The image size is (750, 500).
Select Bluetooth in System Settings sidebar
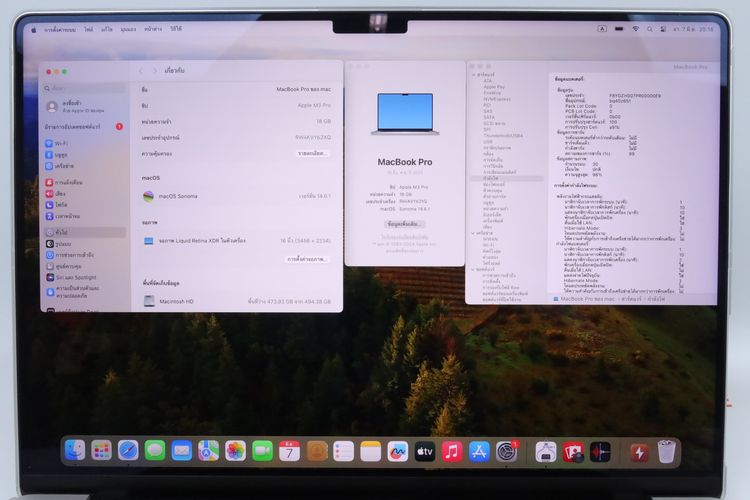(x=85, y=155)
